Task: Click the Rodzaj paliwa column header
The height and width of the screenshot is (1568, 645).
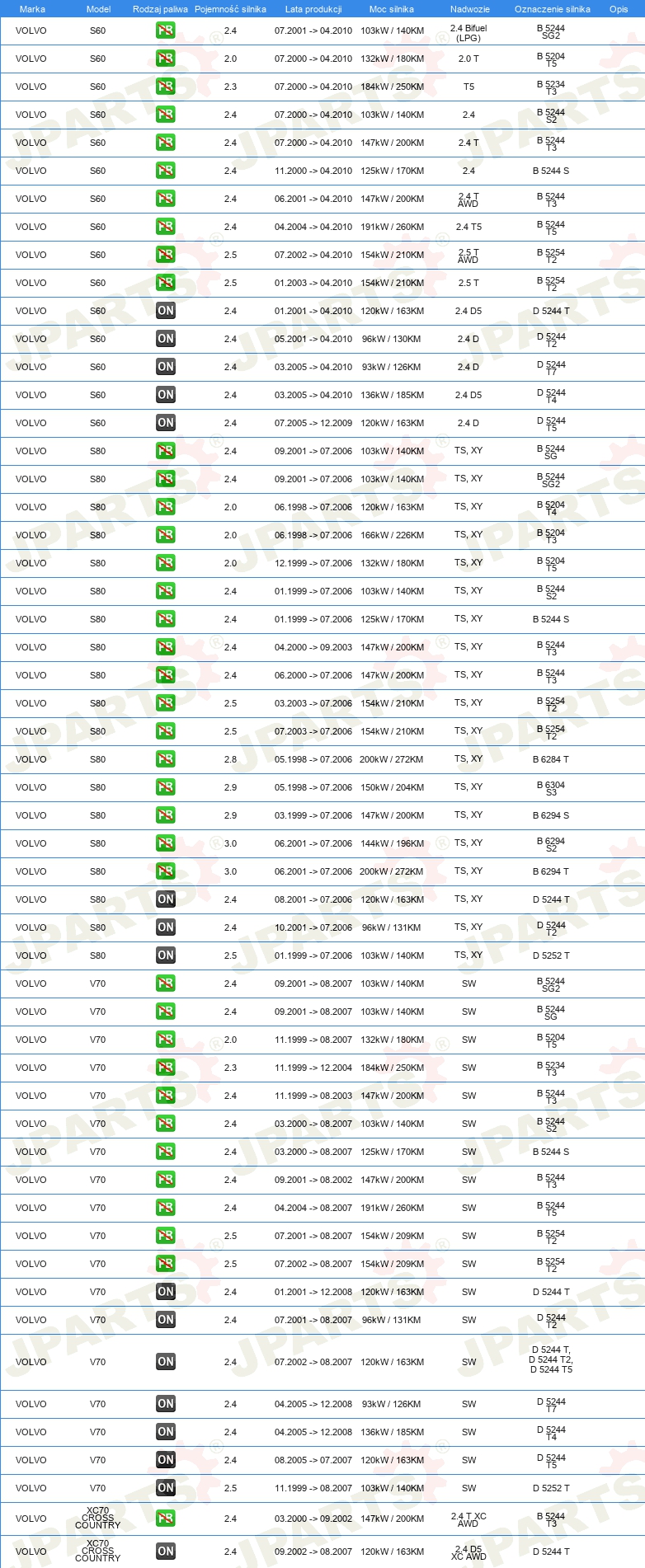Action: pyautogui.click(x=160, y=9)
